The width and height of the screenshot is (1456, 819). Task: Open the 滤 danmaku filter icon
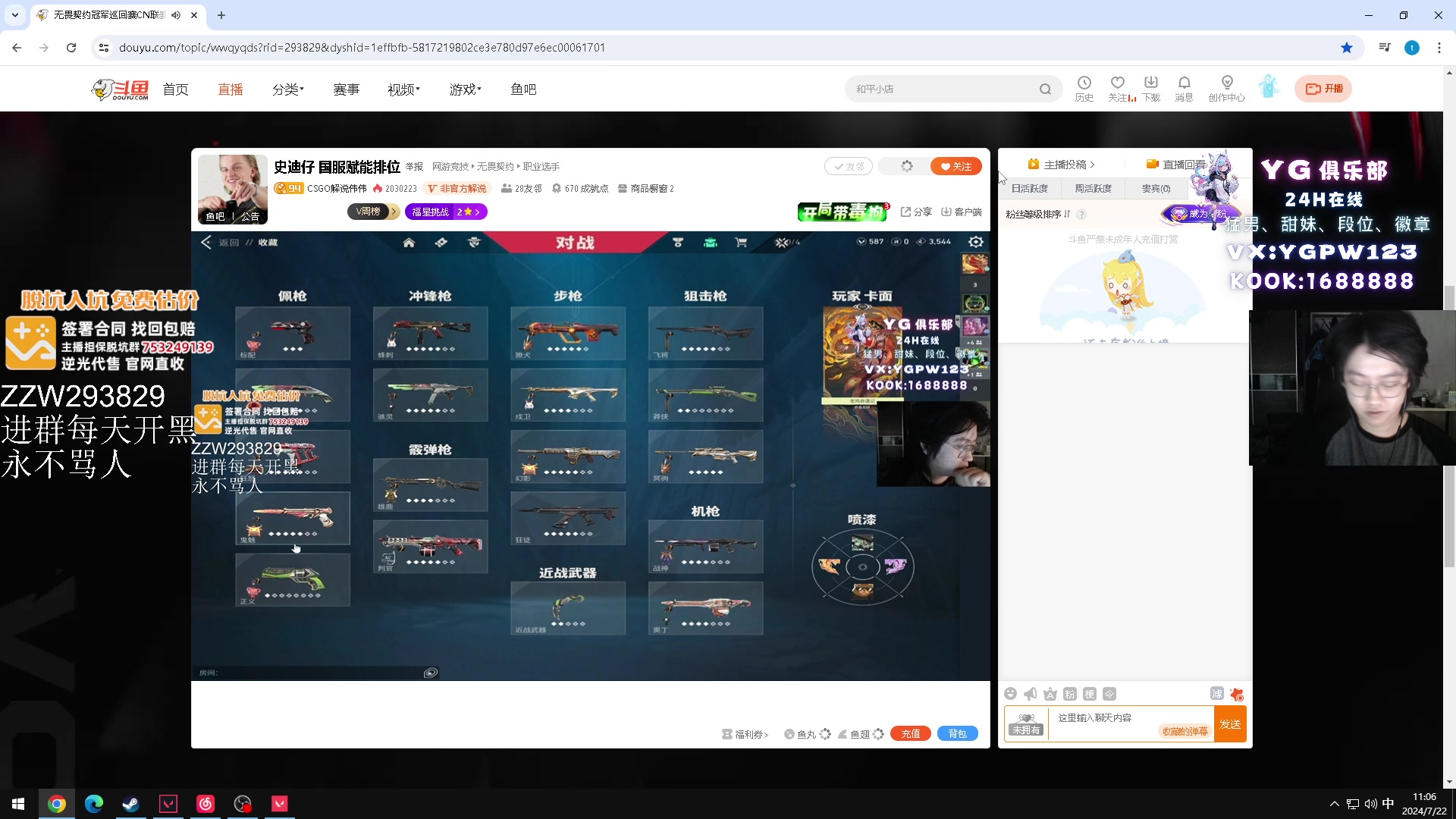click(x=1218, y=694)
